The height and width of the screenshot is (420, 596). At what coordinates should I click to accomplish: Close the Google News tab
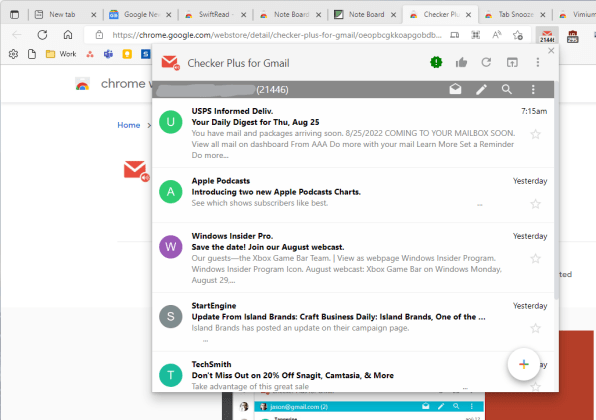169,15
